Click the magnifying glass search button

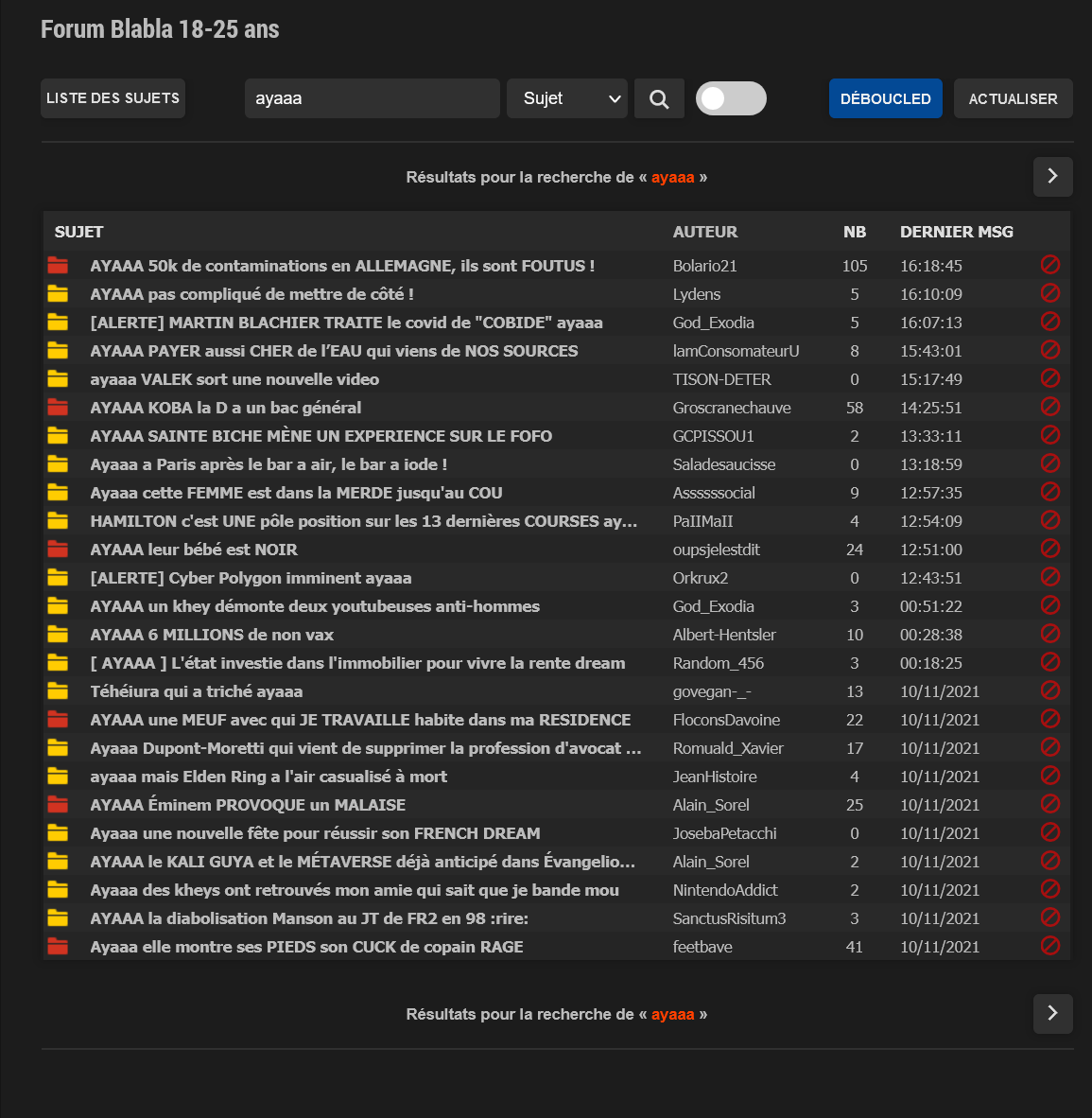click(x=659, y=98)
